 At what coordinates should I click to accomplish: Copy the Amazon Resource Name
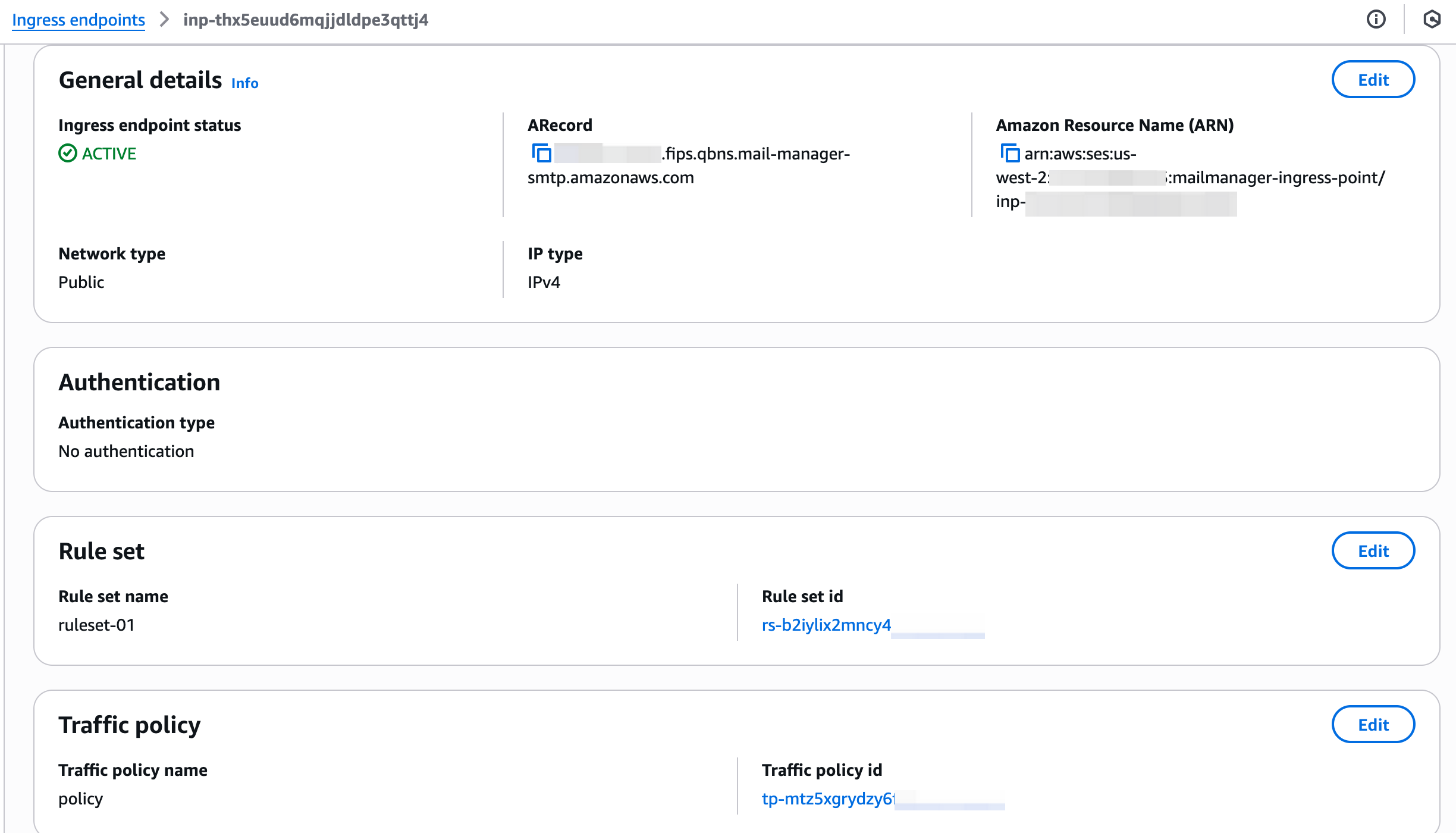pos(1009,154)
